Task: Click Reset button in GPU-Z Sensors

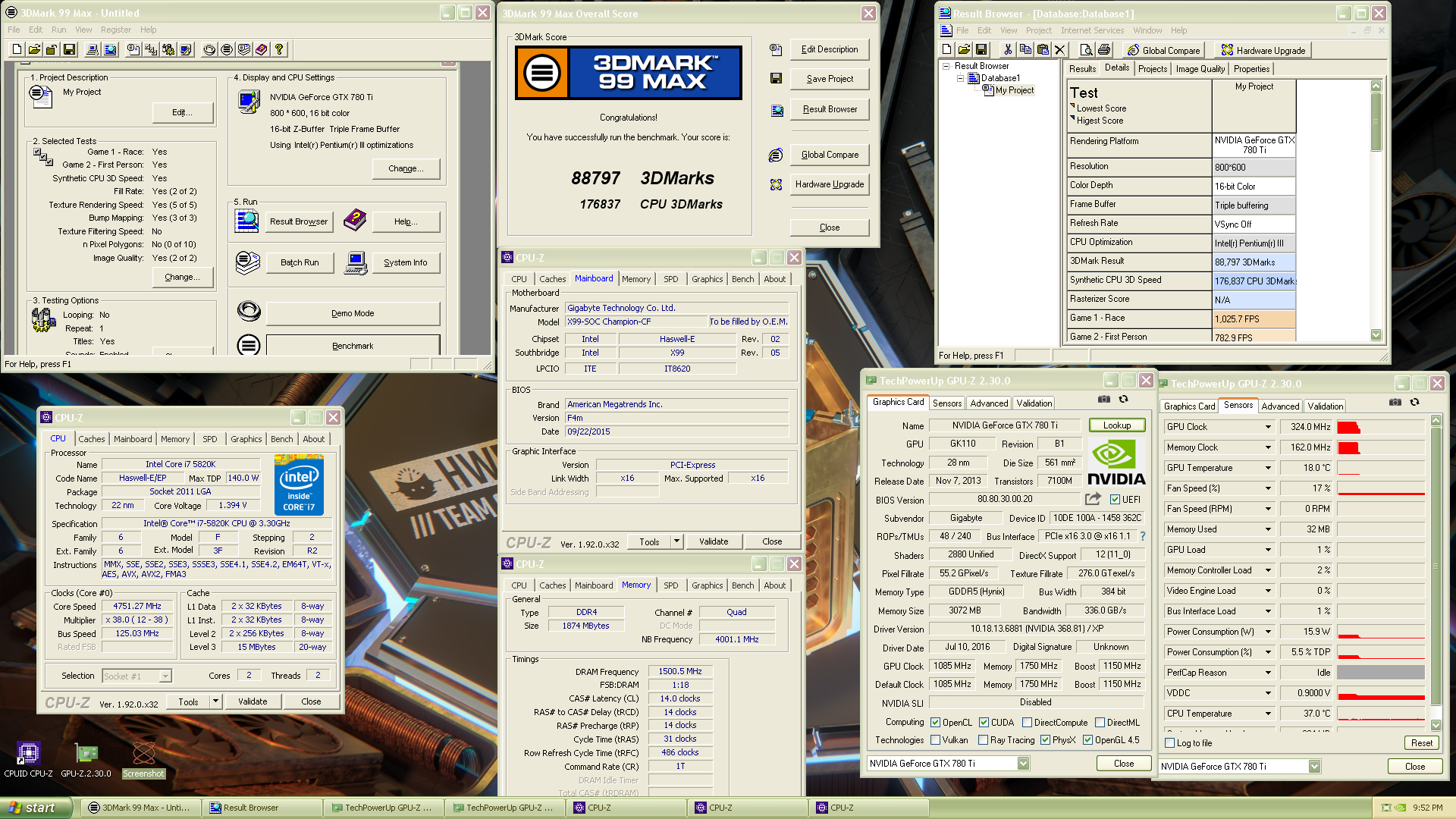Action: tap(1422, 743)
